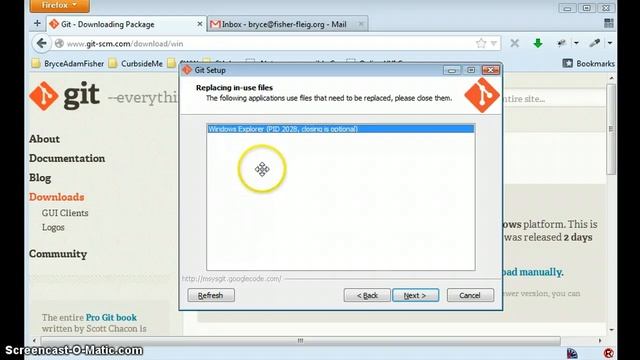
Task: Click the site search field on the git page
Action: pos(553,99)
